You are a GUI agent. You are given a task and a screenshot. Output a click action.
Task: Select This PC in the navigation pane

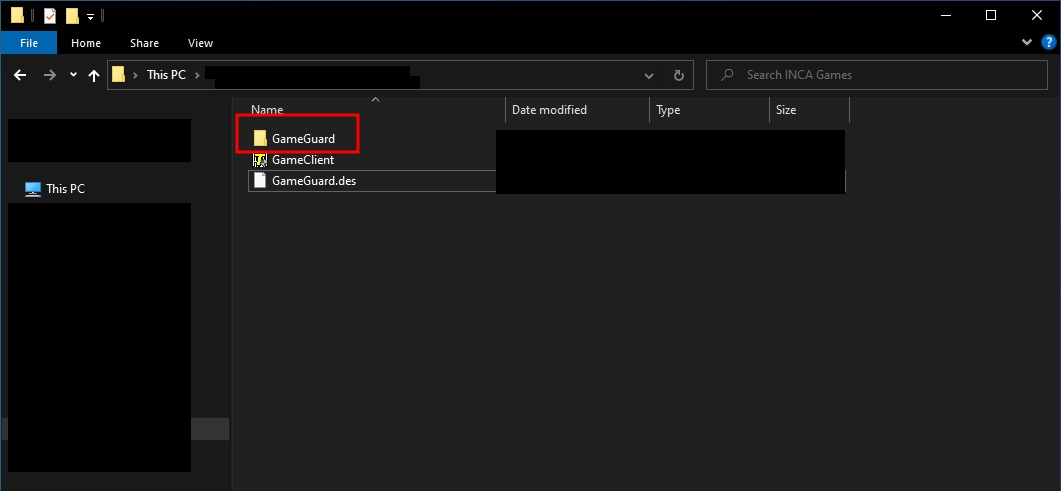point(66,189)
